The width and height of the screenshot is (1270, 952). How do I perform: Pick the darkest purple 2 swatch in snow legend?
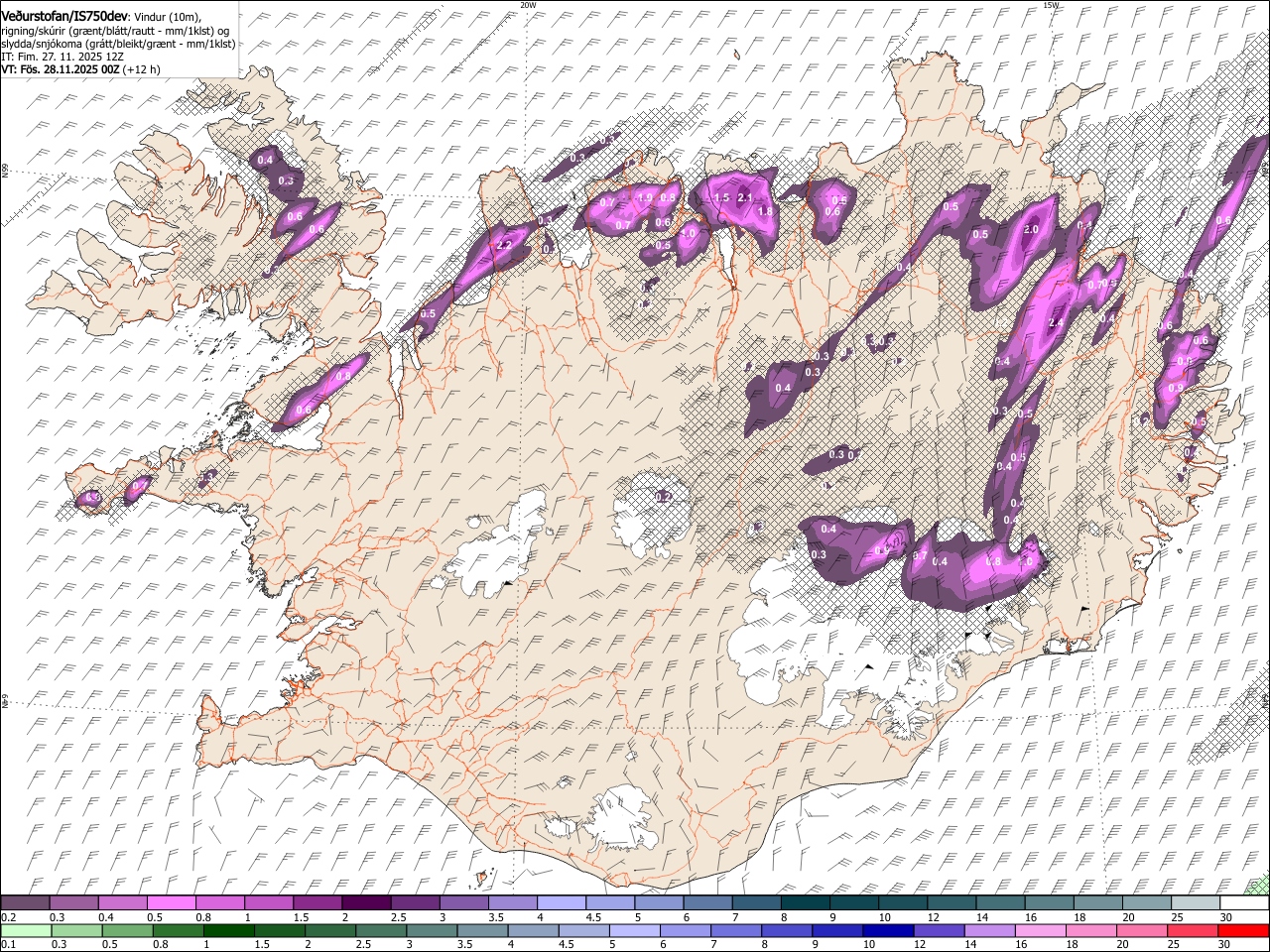coord(366,902)
